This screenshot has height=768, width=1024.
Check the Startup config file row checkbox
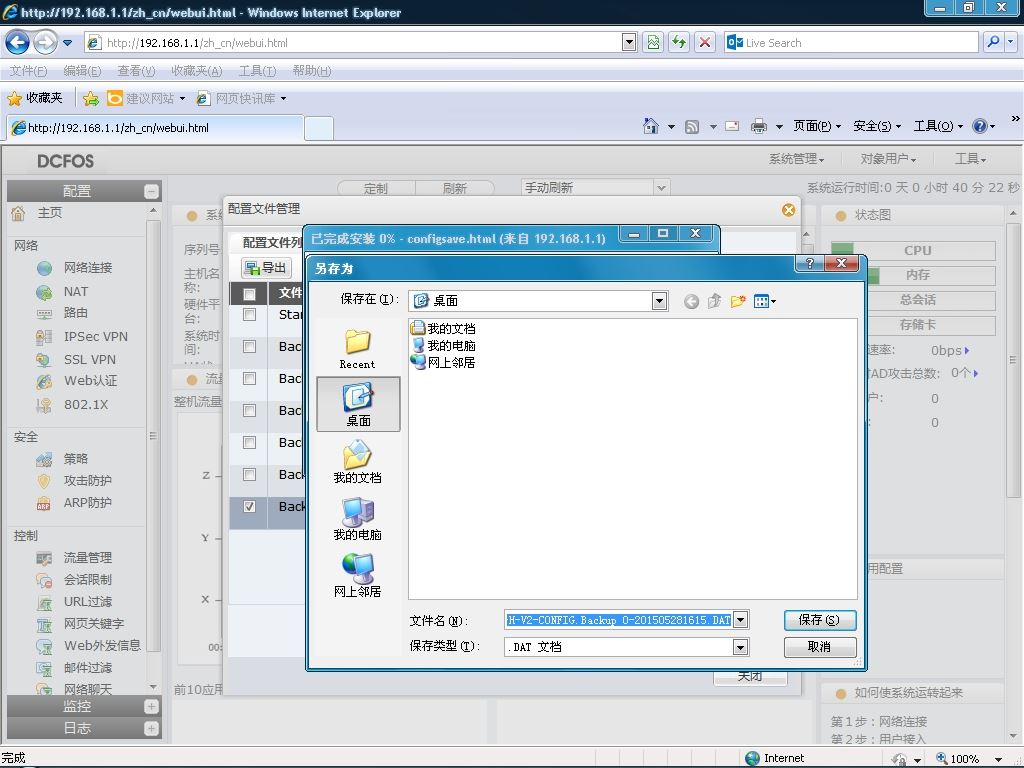coord(249,315)
